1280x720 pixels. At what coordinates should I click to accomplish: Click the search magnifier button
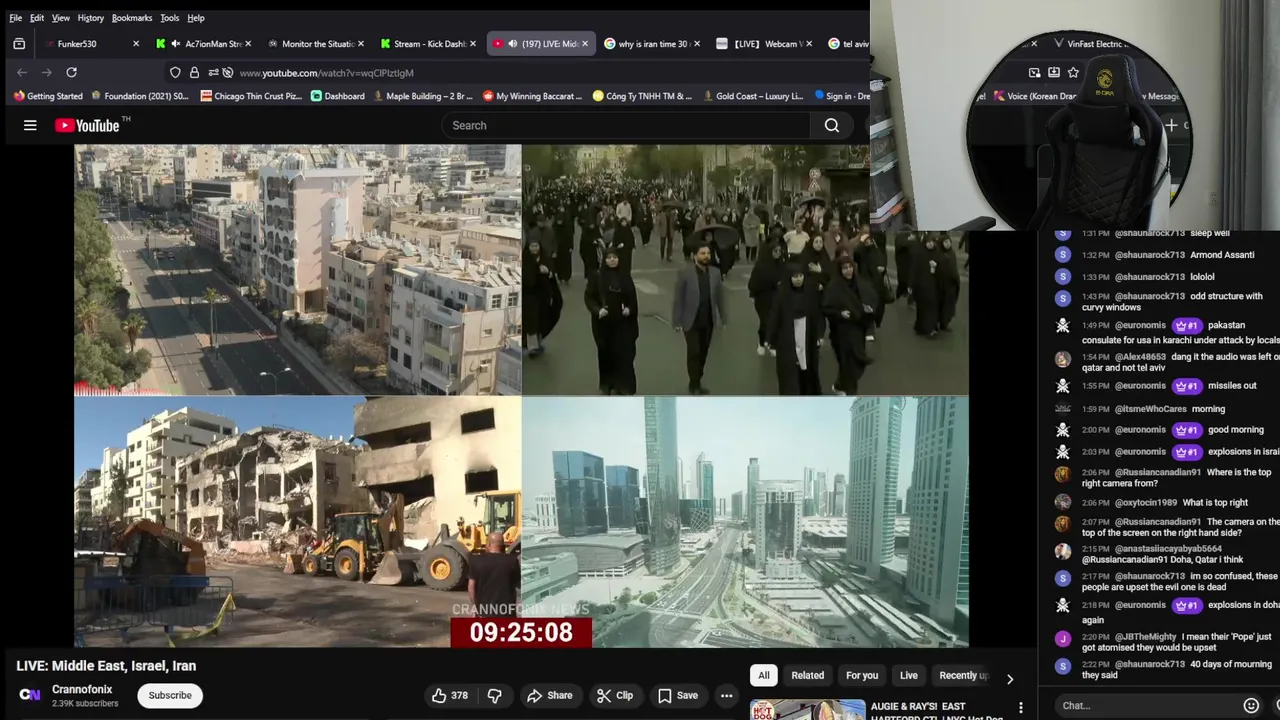[x=832, y=125]
